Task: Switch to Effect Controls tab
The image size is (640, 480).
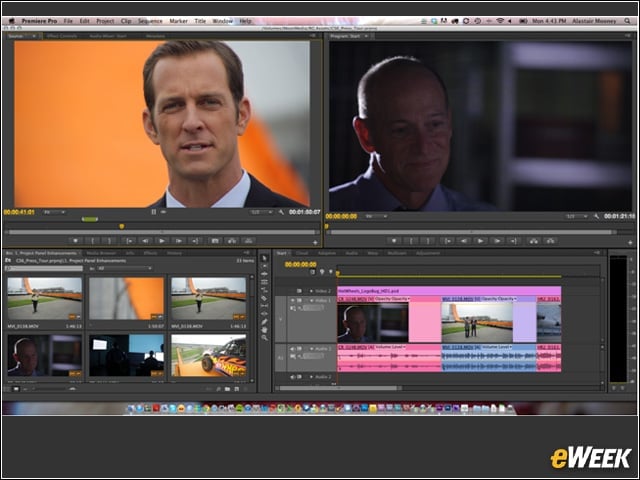Action: (62, 36)
